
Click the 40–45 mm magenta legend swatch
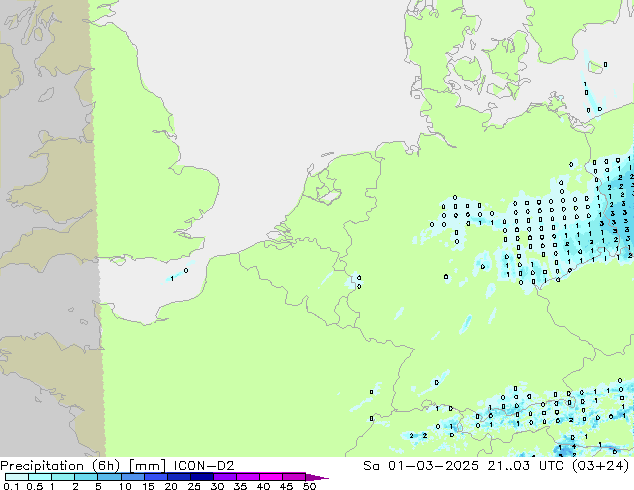(x=271, y=477)
